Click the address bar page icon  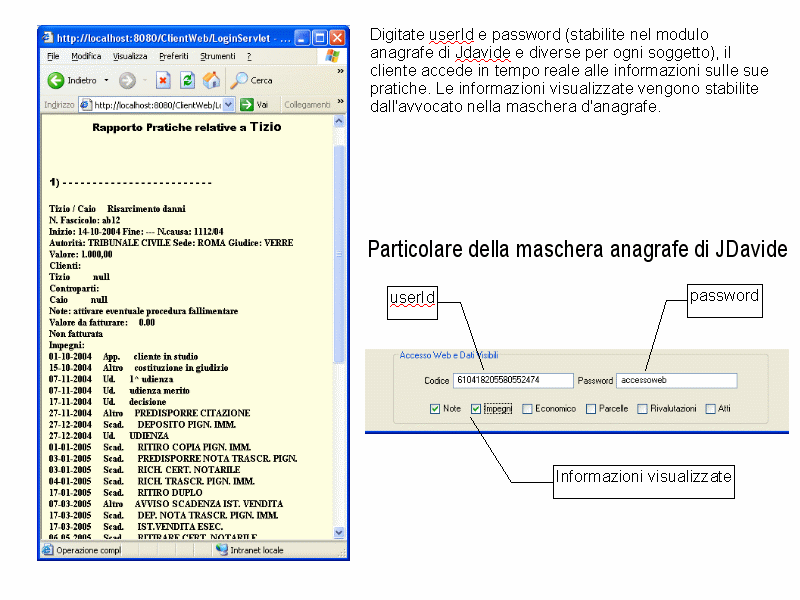(x=85, y=105)
